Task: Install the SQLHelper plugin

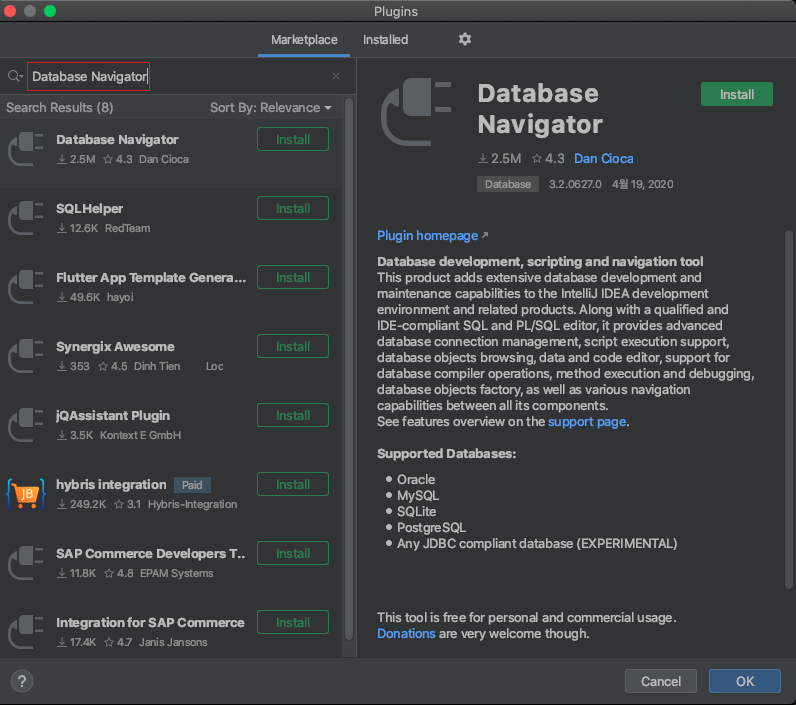Action: [293, 208]
